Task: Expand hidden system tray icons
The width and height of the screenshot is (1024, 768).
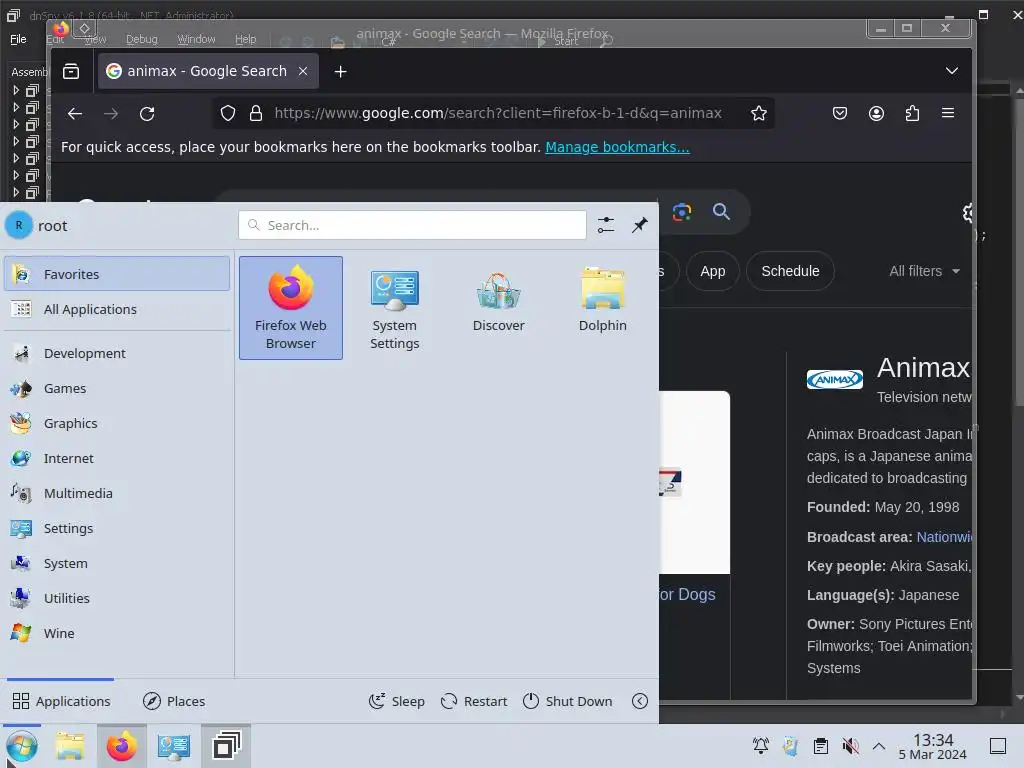Action: [x=879, y=746]
